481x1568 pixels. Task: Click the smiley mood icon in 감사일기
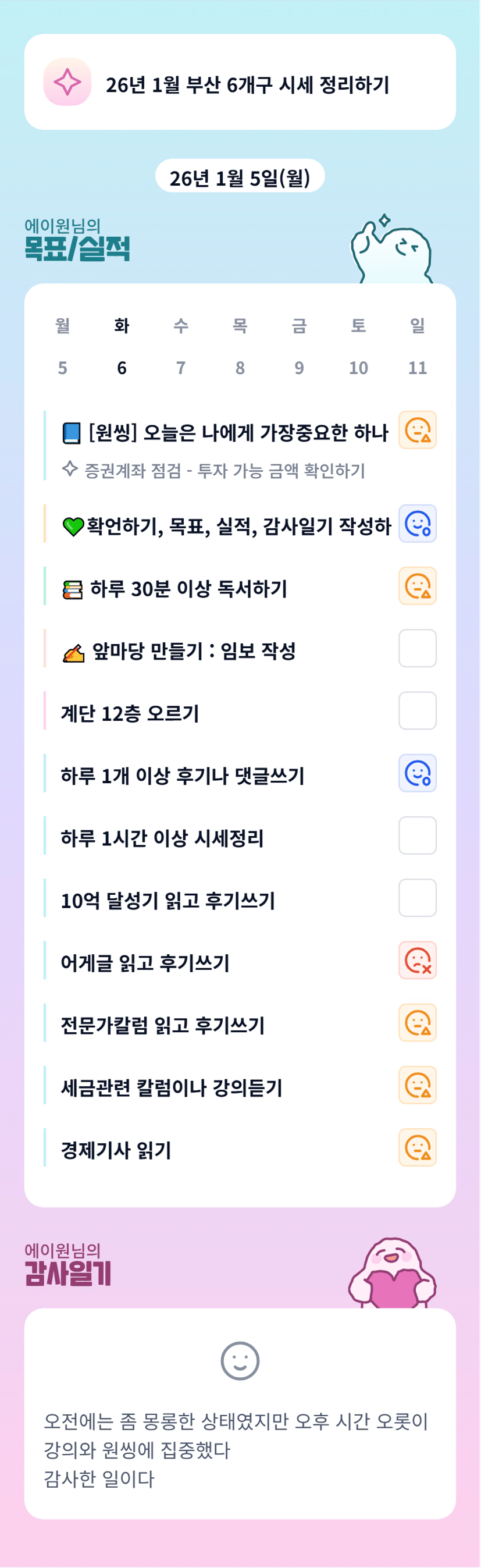point(240,1361)
